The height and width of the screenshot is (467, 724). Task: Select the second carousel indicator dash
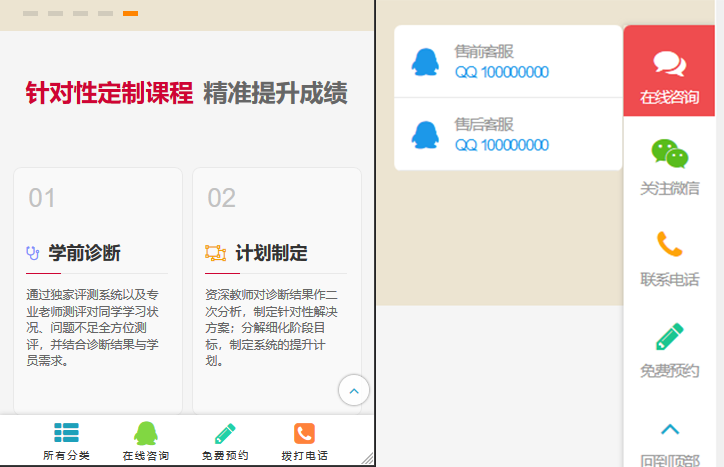(55, 13)
